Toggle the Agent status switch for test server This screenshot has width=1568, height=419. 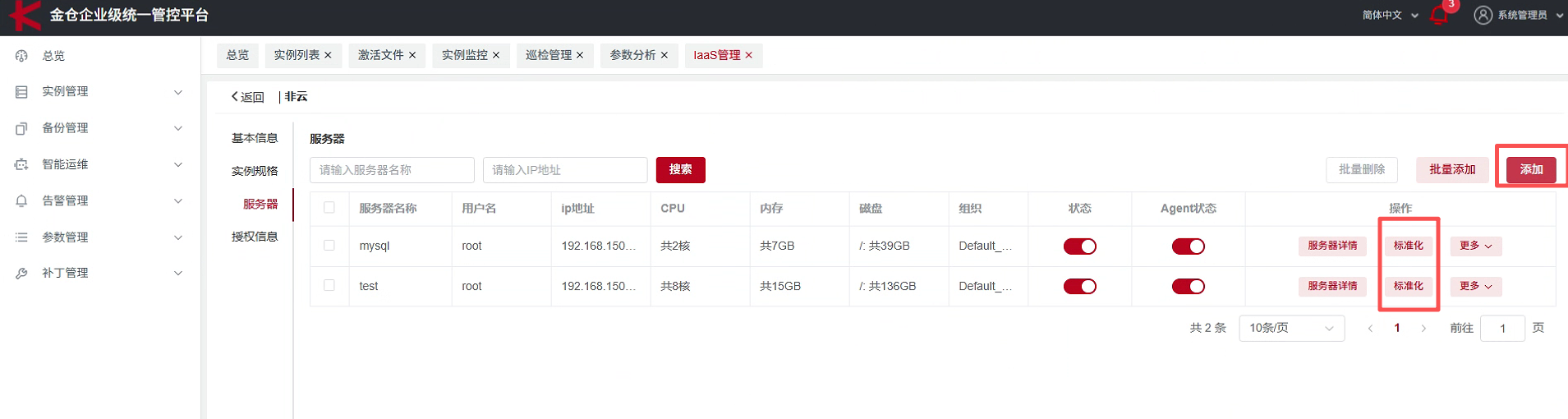click(x=1188, y=287)
